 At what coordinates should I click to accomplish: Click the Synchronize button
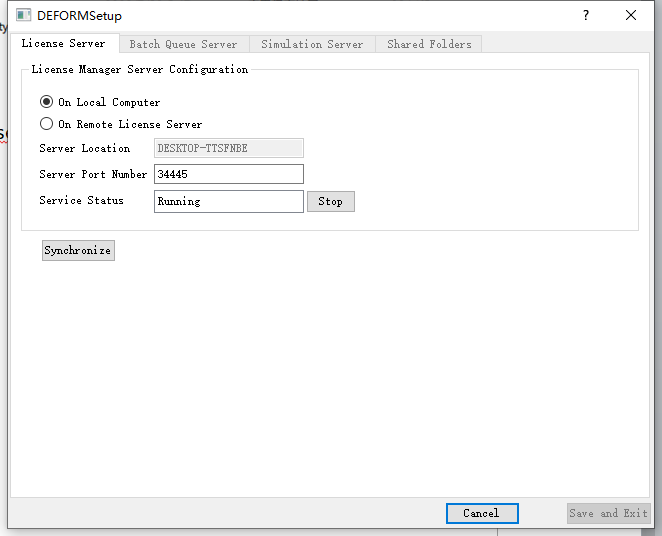coord(78,250)
